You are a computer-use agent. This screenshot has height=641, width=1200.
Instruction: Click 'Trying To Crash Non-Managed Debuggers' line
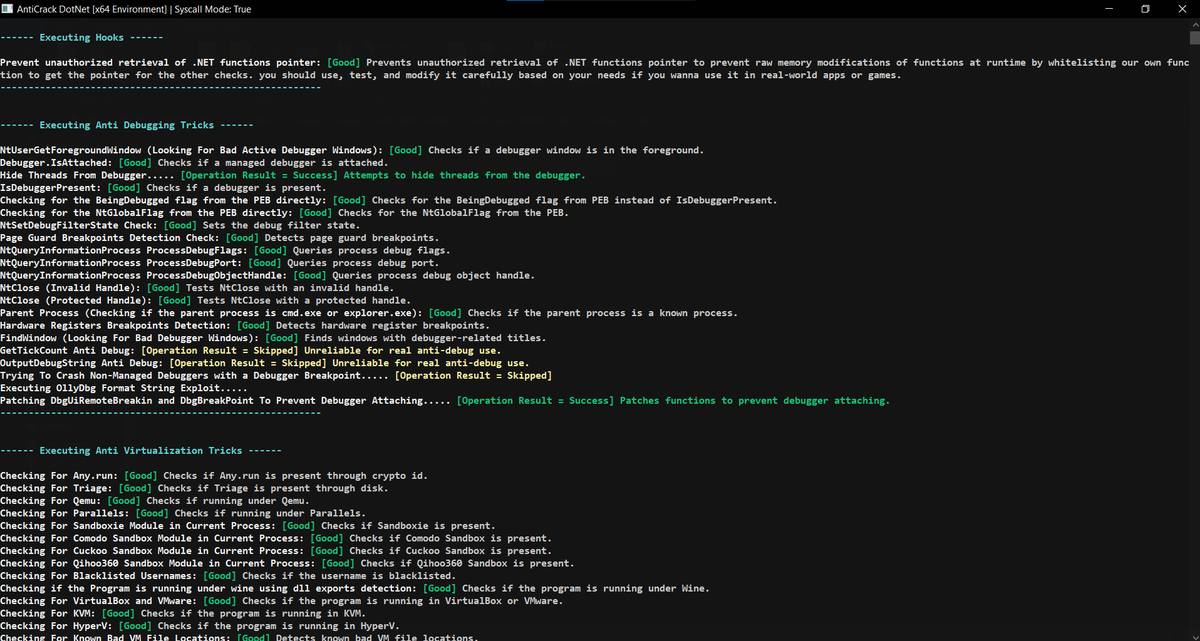[x=276, y=376]
